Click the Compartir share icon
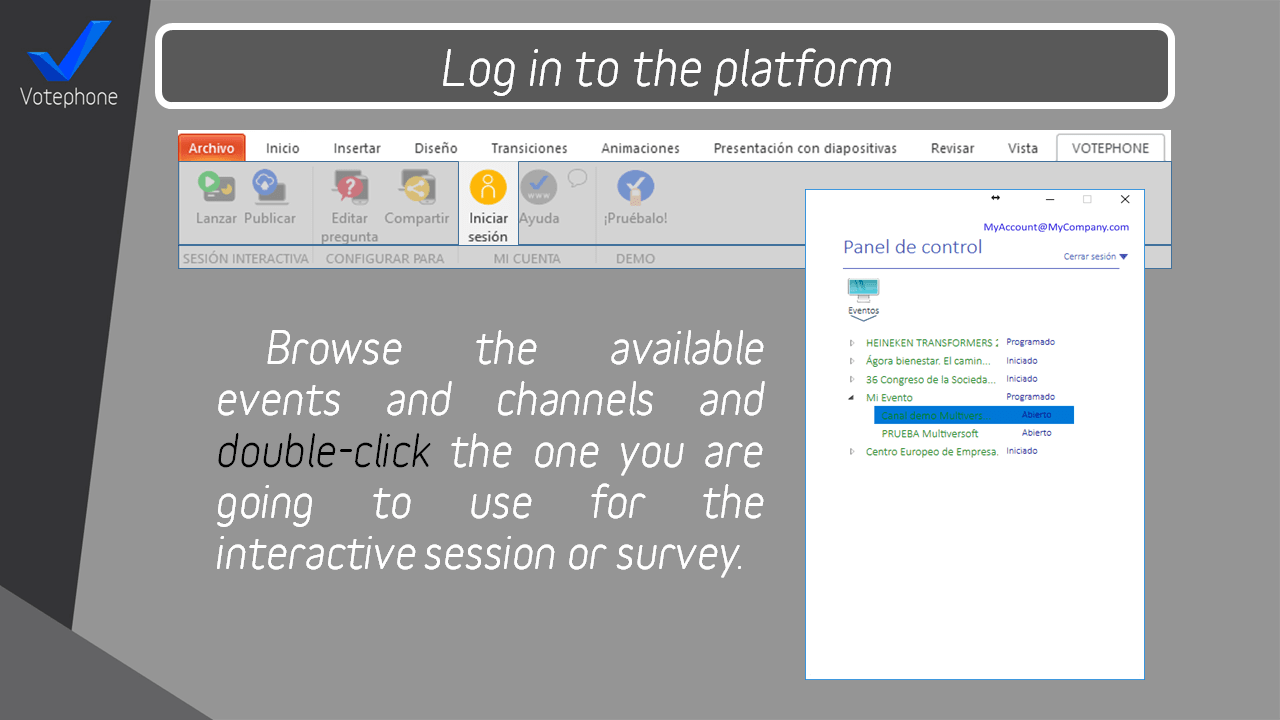This screenshot has width=1280, height=720. (417, 186)
